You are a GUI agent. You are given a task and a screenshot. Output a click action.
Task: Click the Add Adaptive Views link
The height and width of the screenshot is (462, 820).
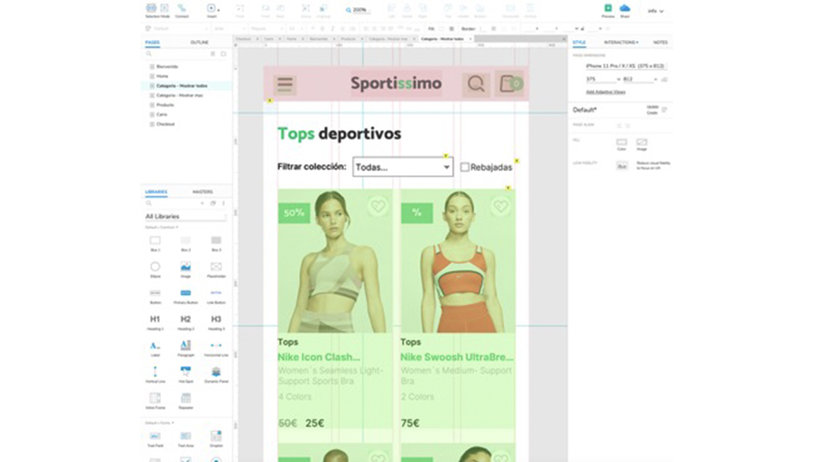click(x=607, y=91)
